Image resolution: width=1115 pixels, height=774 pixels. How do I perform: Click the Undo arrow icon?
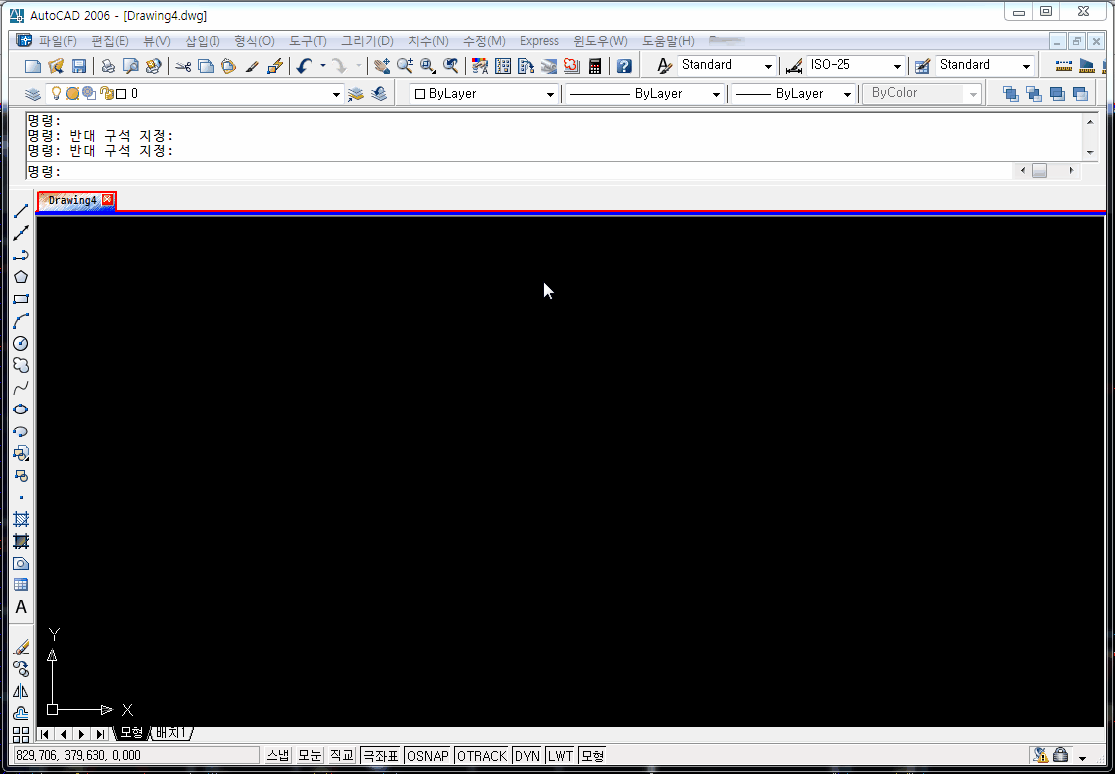[304, 66]
